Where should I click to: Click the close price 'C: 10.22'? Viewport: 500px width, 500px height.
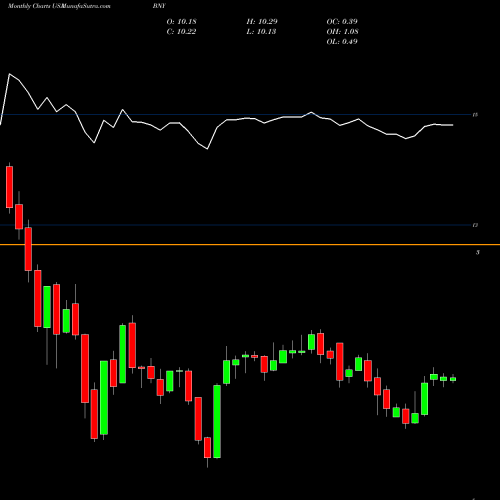click(181, 32)
